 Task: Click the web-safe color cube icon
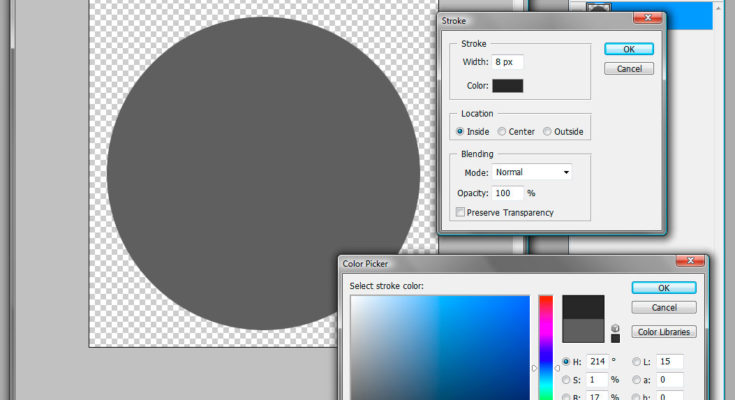pyautogui.click(x=615, y=328)
